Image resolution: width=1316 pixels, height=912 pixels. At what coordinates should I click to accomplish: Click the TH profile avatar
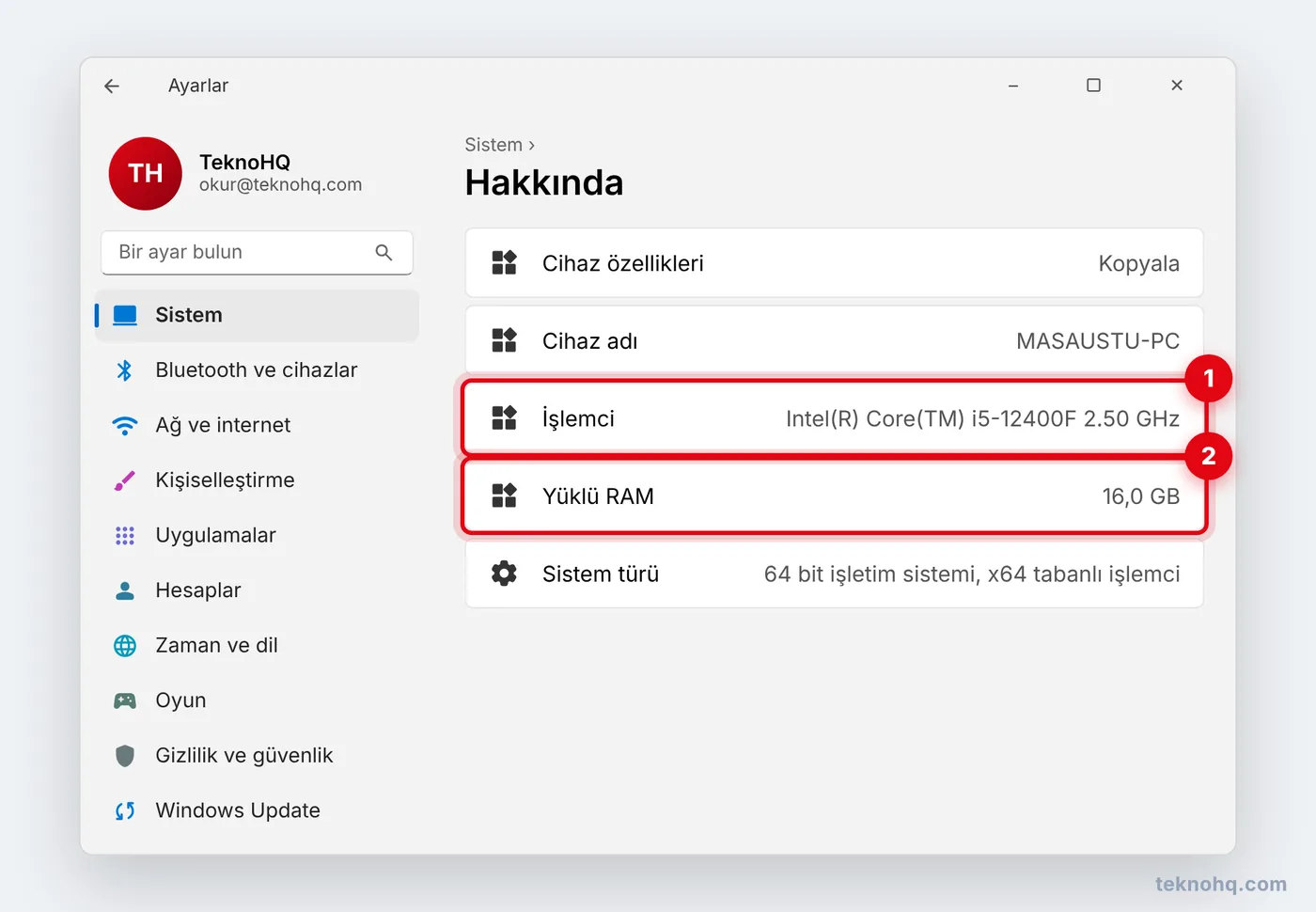coord(145,173)
